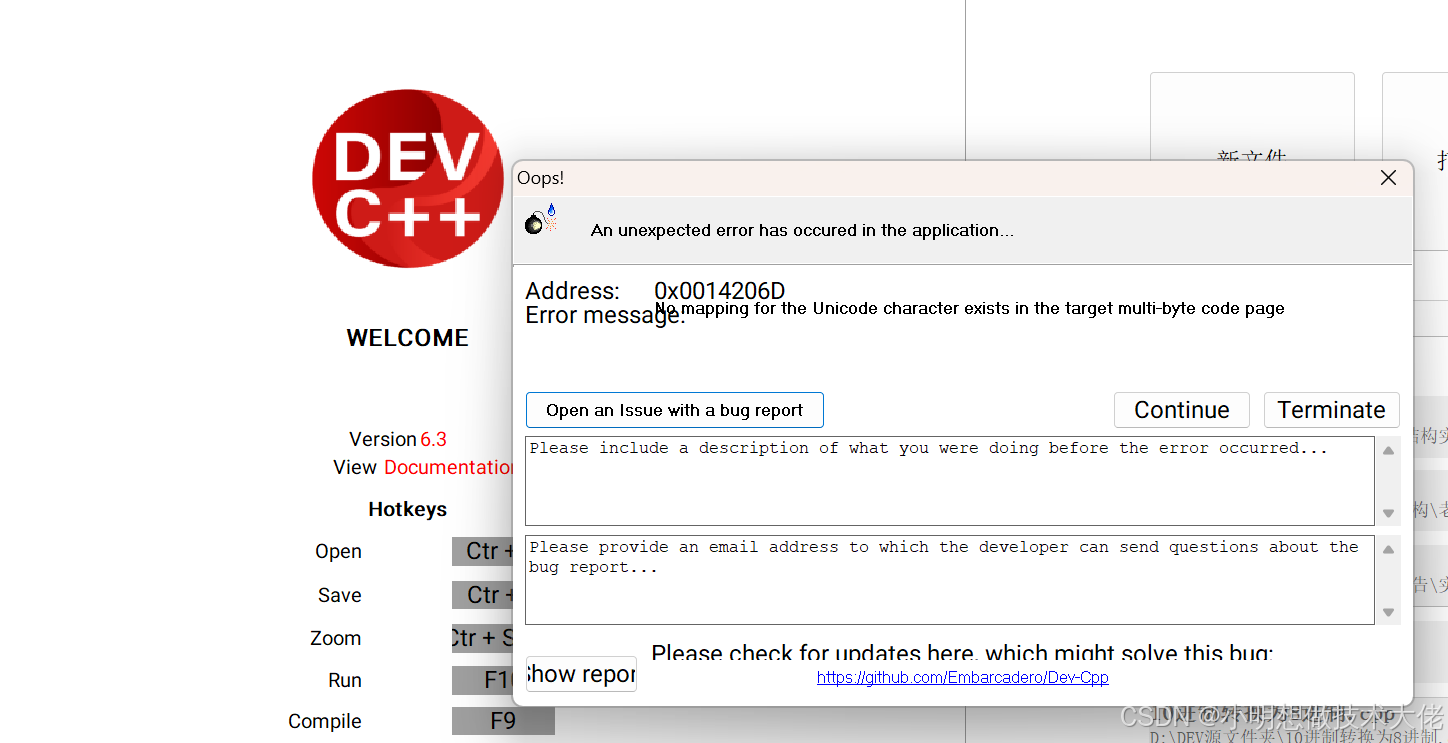The width and height of the screenshot is (1448, 743).
Task: Open the Documentation link on the welcome page
Action: click(449, 467)
